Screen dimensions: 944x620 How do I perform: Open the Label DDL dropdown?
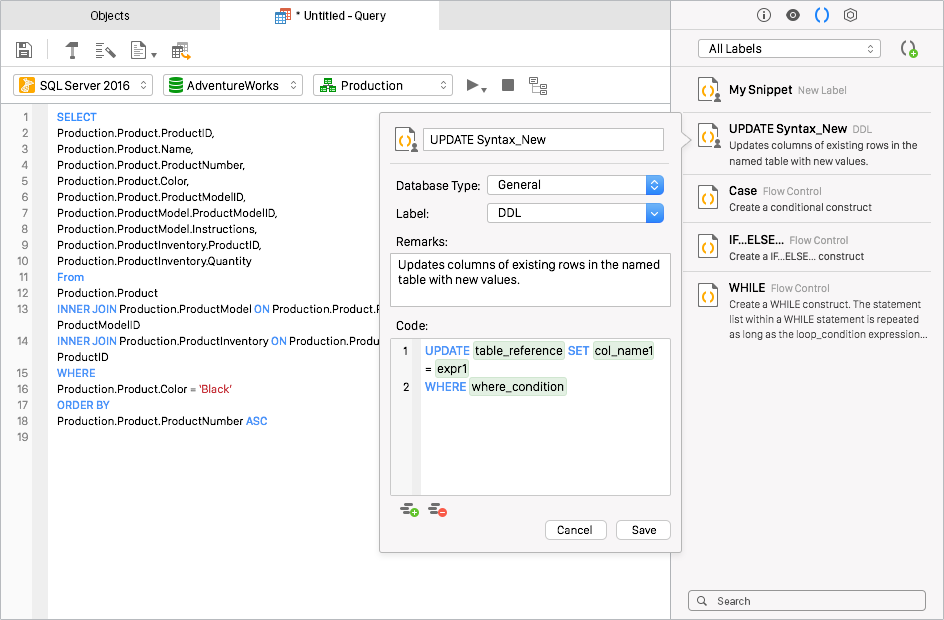click(575, 213)
